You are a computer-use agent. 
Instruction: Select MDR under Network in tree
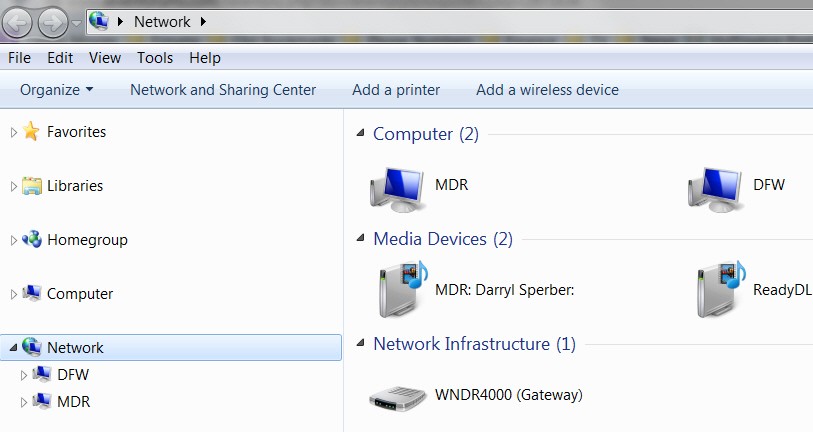click(x=74, y=401)
